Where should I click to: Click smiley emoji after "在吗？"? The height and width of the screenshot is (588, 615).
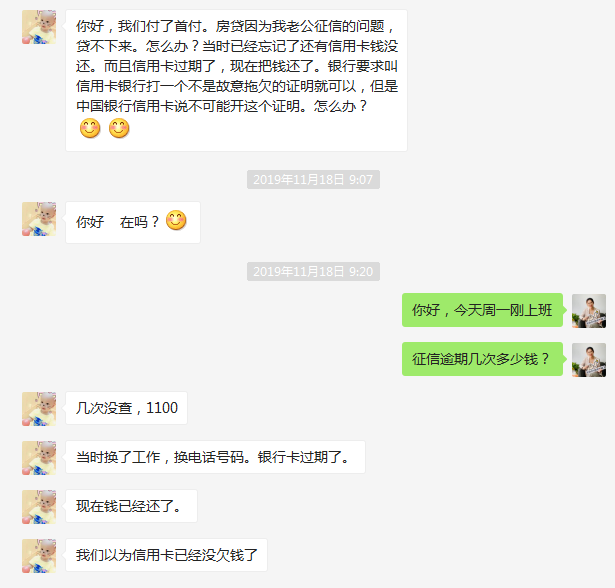(x=176, y=220)
